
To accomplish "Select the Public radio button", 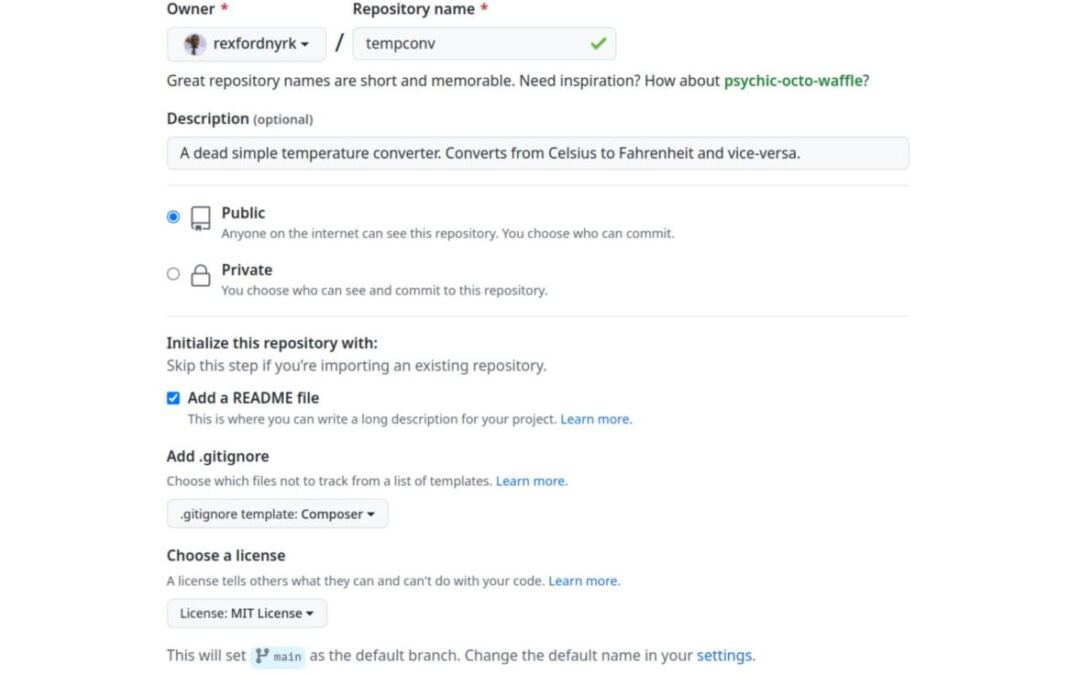I will point(174,217).
